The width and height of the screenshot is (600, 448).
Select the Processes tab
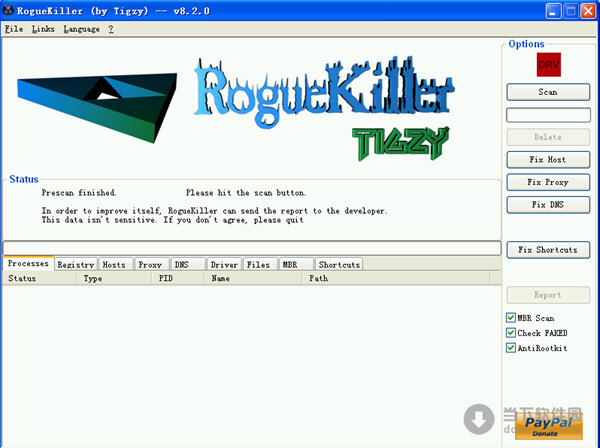(x=28, y=263)
